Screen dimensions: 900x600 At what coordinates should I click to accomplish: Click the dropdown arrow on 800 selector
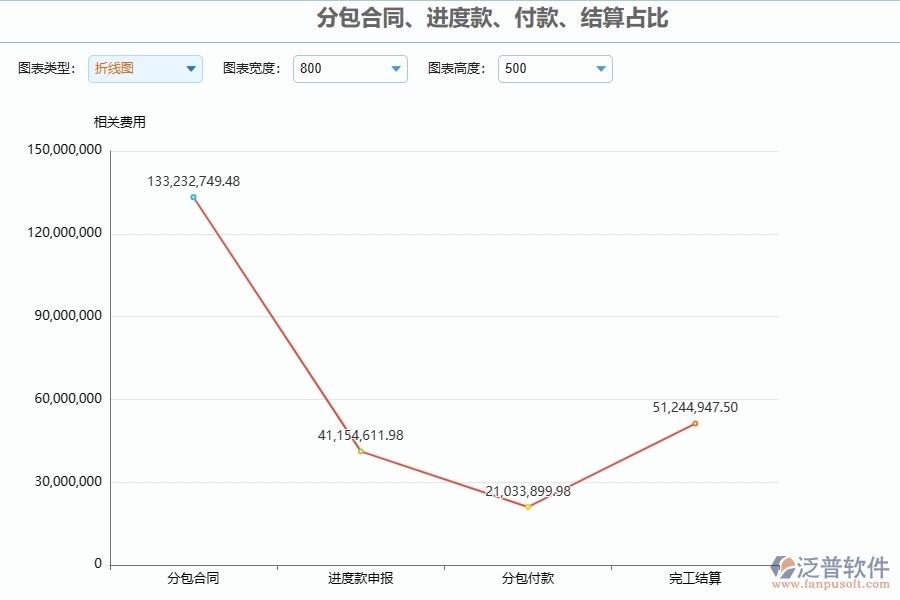395,69
